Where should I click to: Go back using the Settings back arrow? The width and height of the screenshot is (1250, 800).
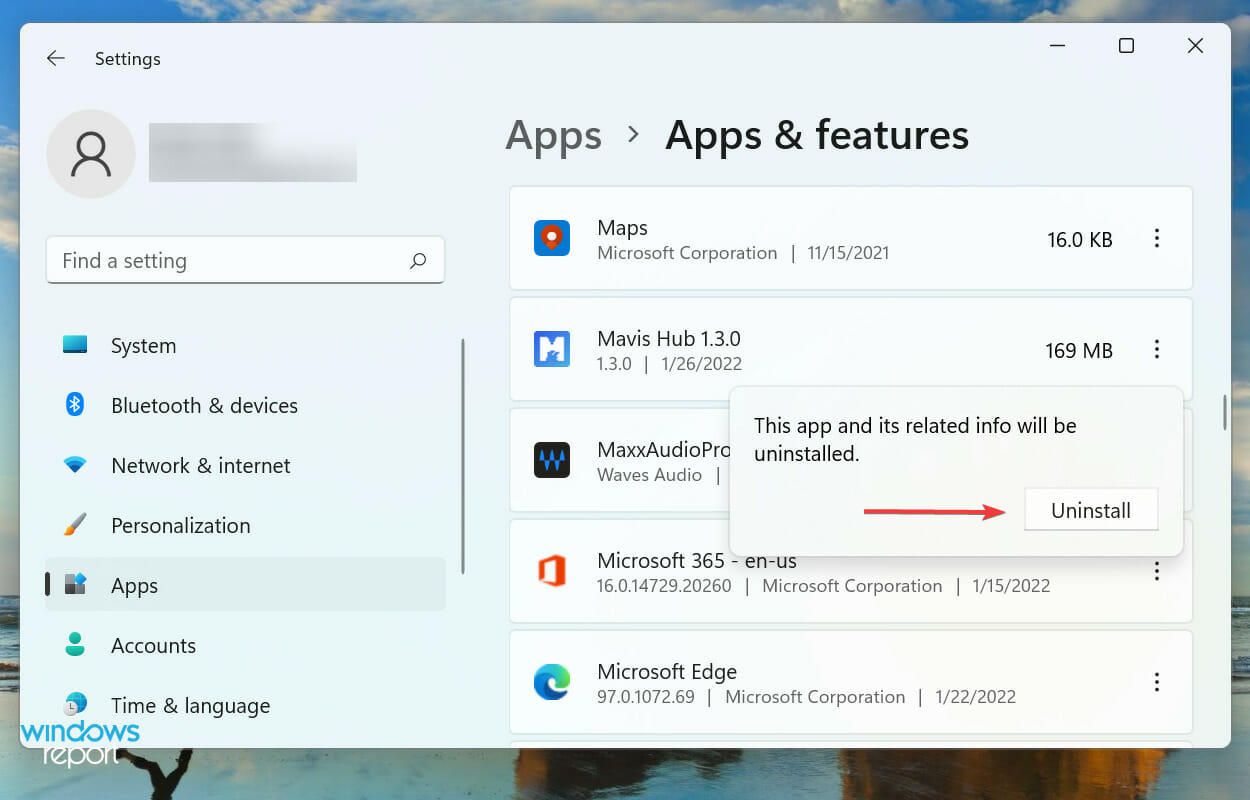56,59
